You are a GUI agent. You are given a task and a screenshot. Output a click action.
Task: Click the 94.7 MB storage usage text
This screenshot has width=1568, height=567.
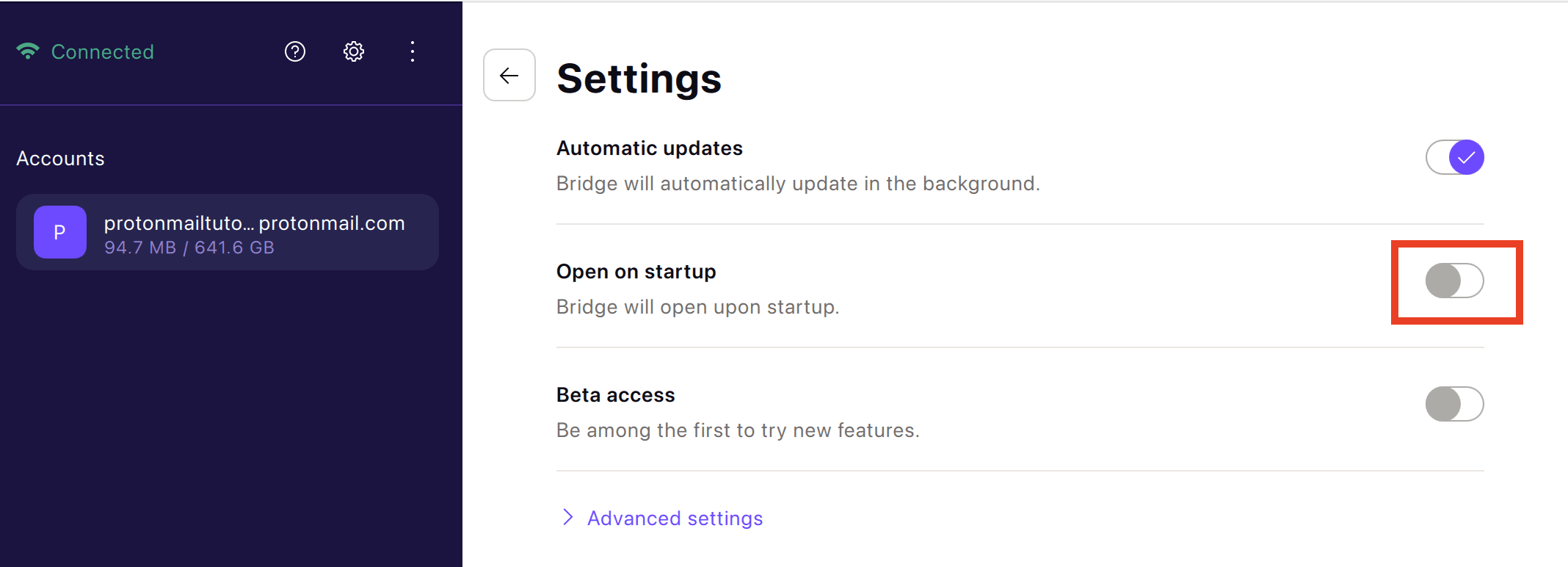coord(140,248)
